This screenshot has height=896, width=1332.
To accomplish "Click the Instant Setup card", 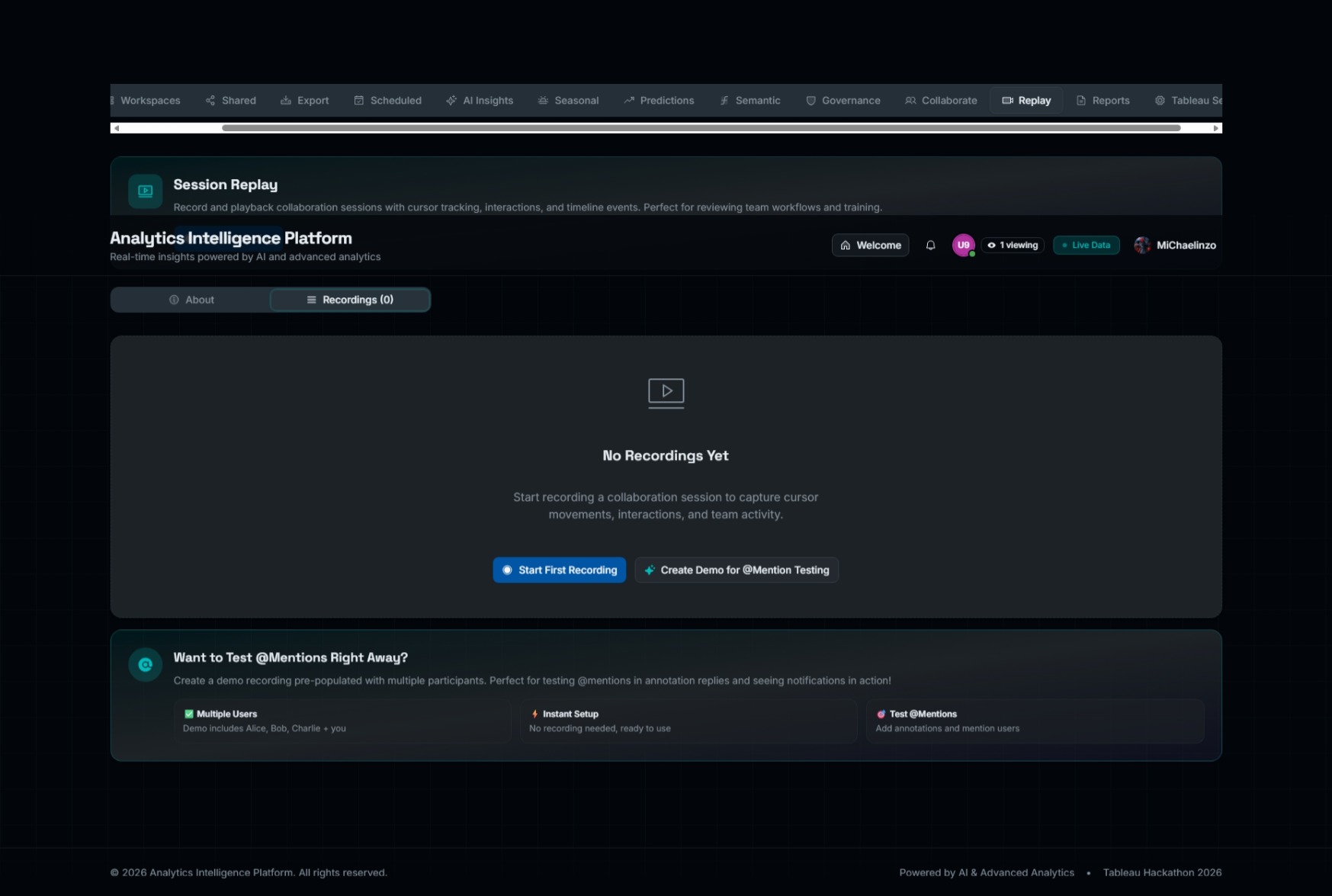I will point(688,721).
